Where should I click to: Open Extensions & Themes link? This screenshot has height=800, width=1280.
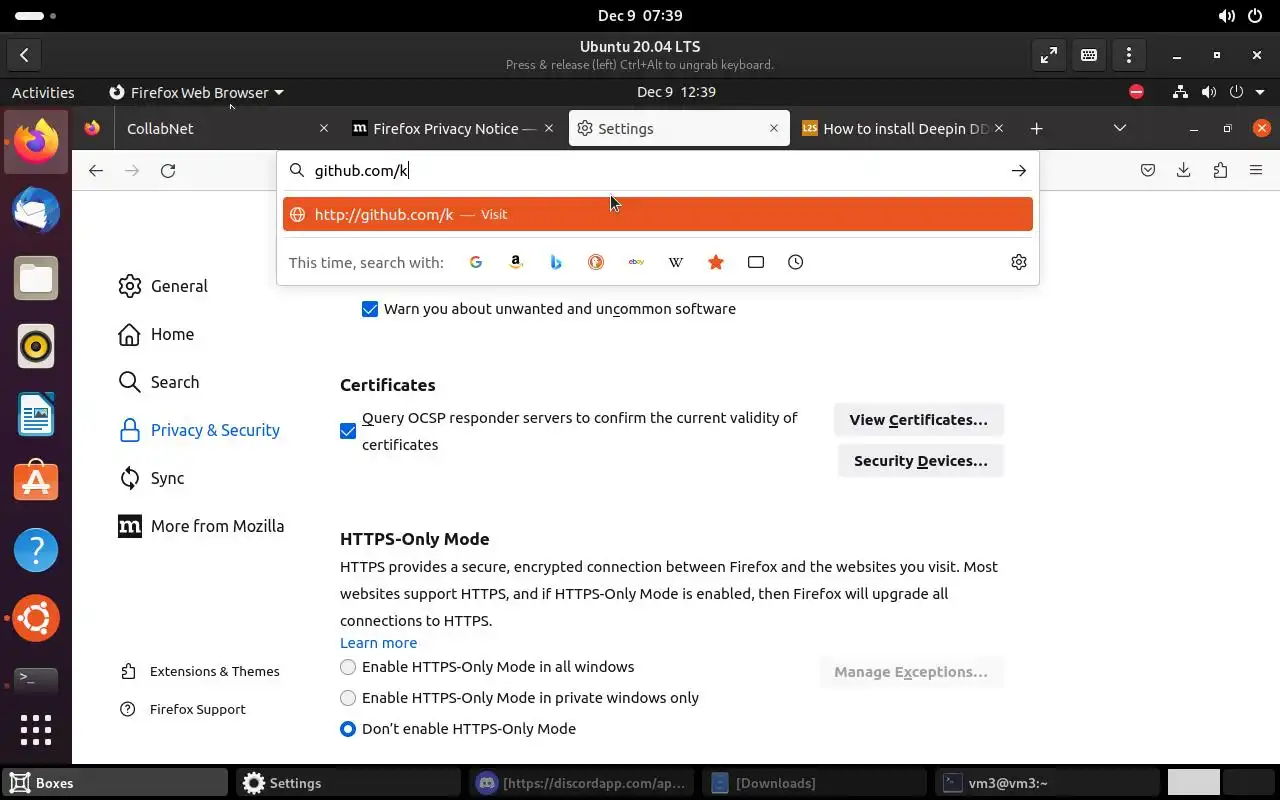[199, 671]
